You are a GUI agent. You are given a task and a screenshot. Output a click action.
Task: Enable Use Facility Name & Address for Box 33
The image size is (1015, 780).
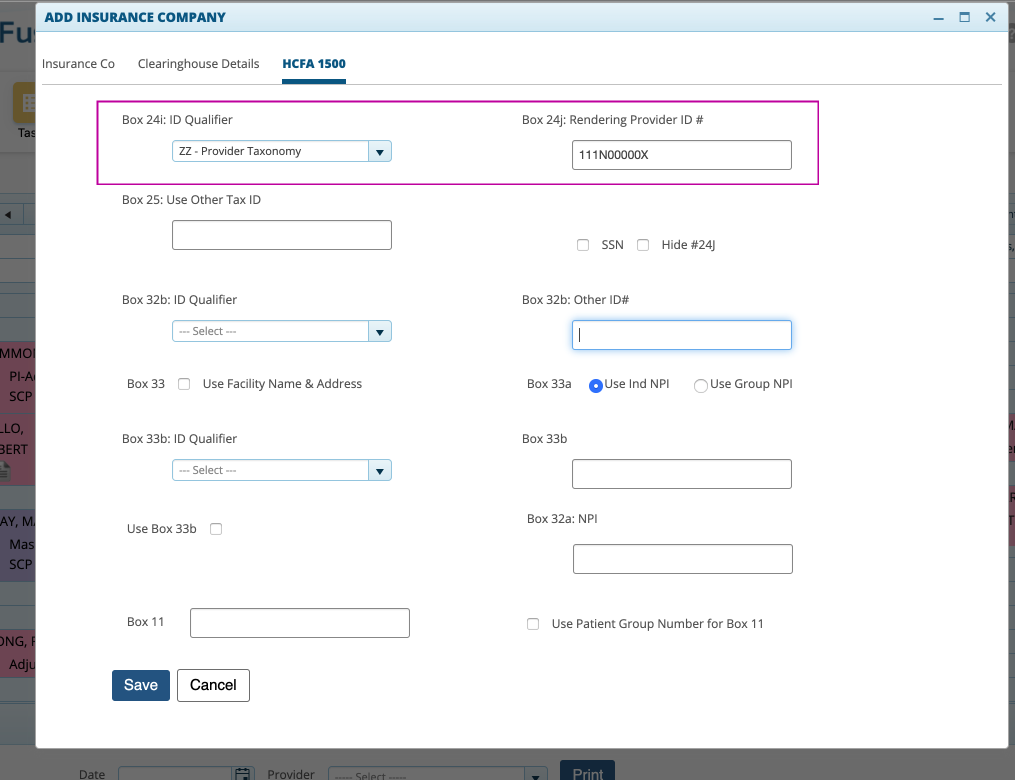184,383
